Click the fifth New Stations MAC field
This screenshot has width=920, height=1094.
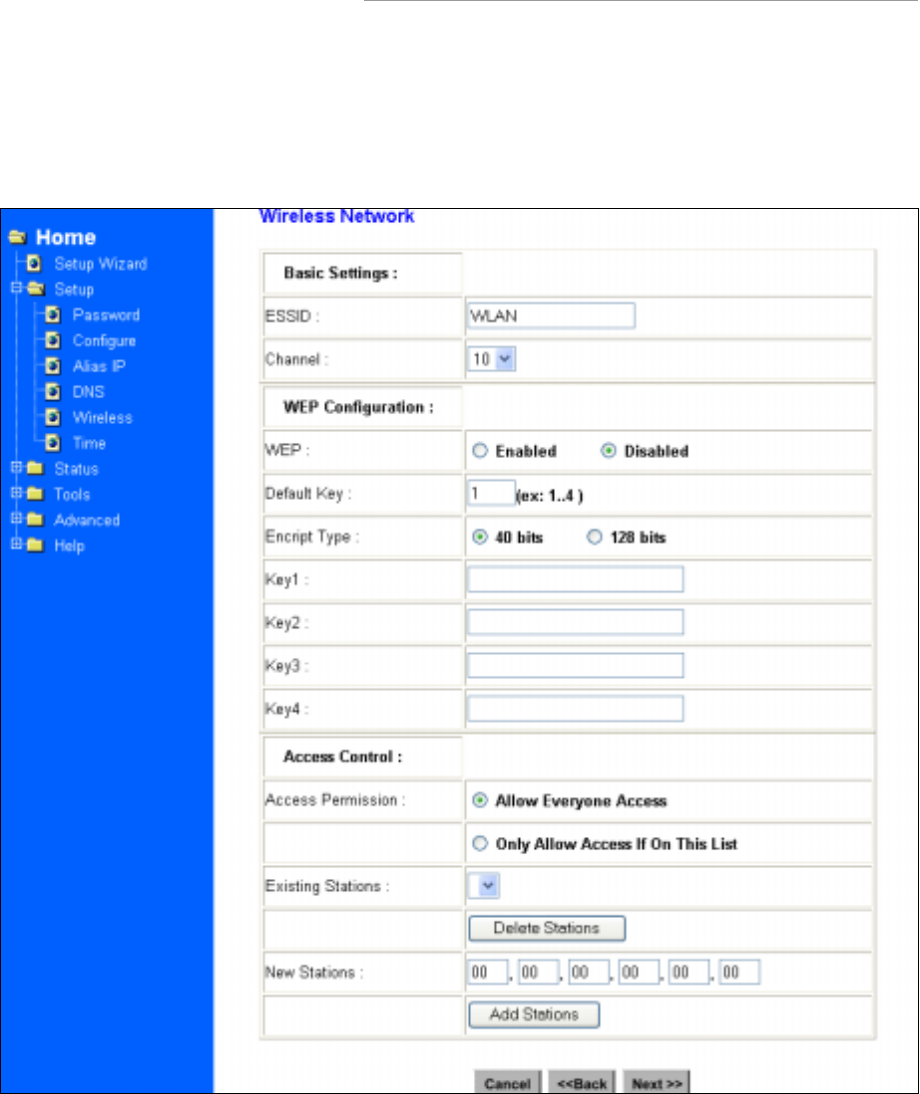coord(689,972)
